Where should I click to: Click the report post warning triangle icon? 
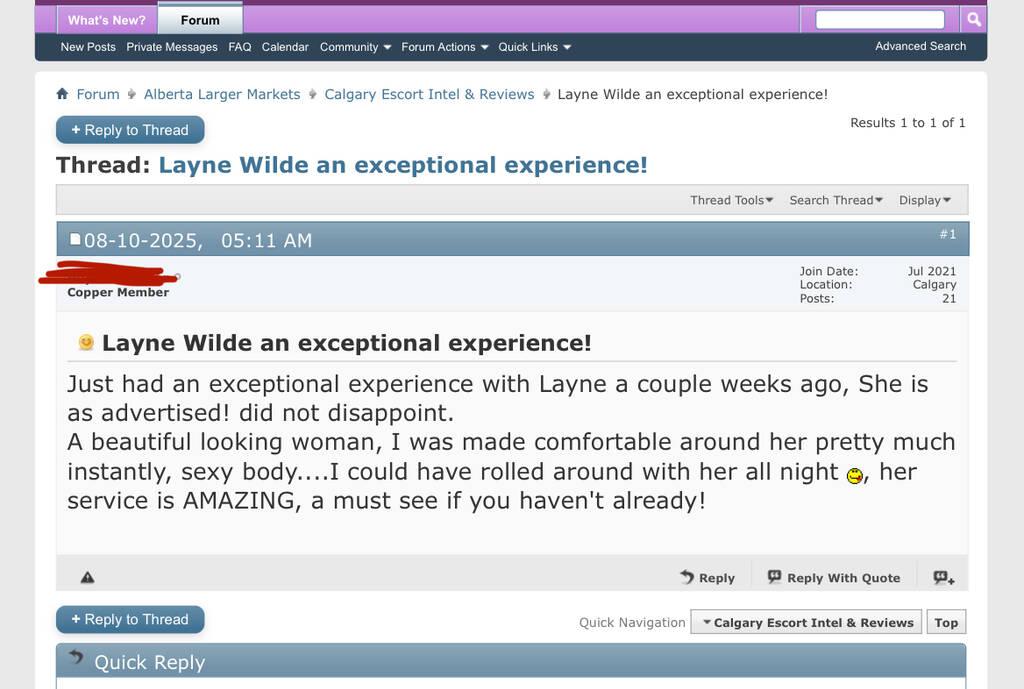87,577
